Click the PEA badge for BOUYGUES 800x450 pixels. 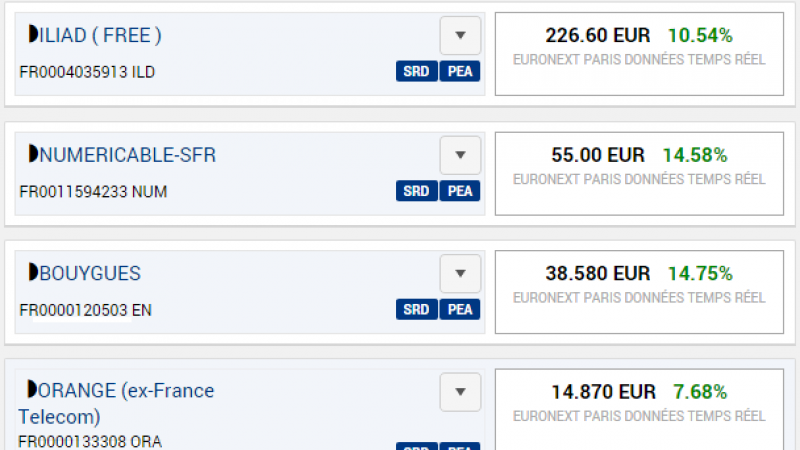point(460,309)
